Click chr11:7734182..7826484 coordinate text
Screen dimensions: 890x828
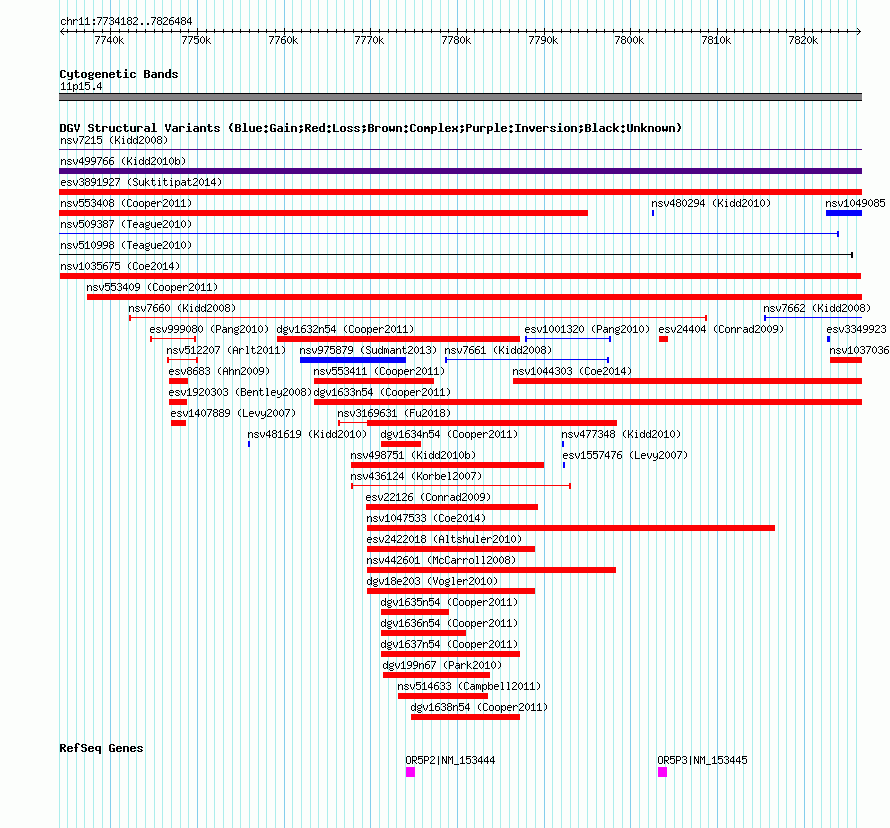click(127, 21)
